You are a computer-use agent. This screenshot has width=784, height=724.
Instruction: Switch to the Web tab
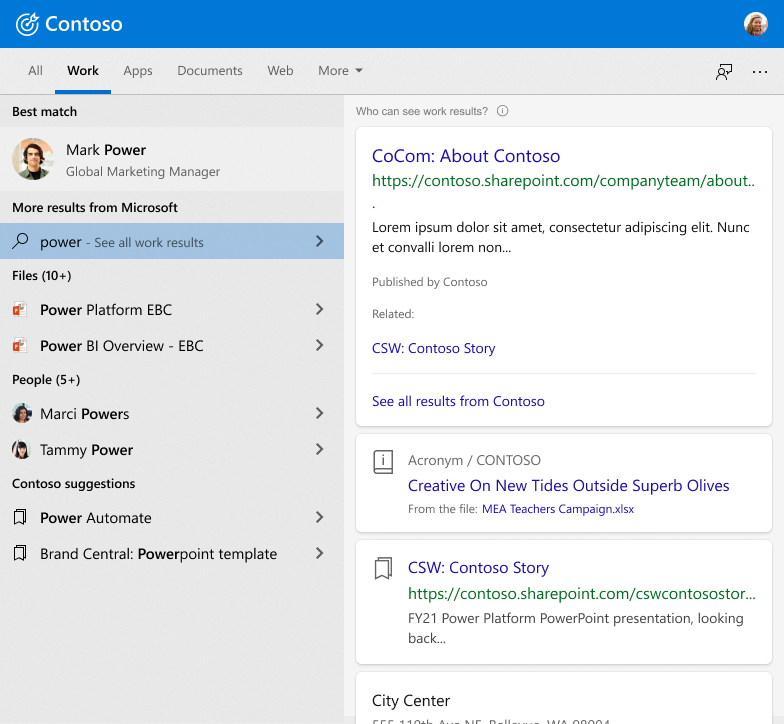pyautogui.click(x=280, y=70)
